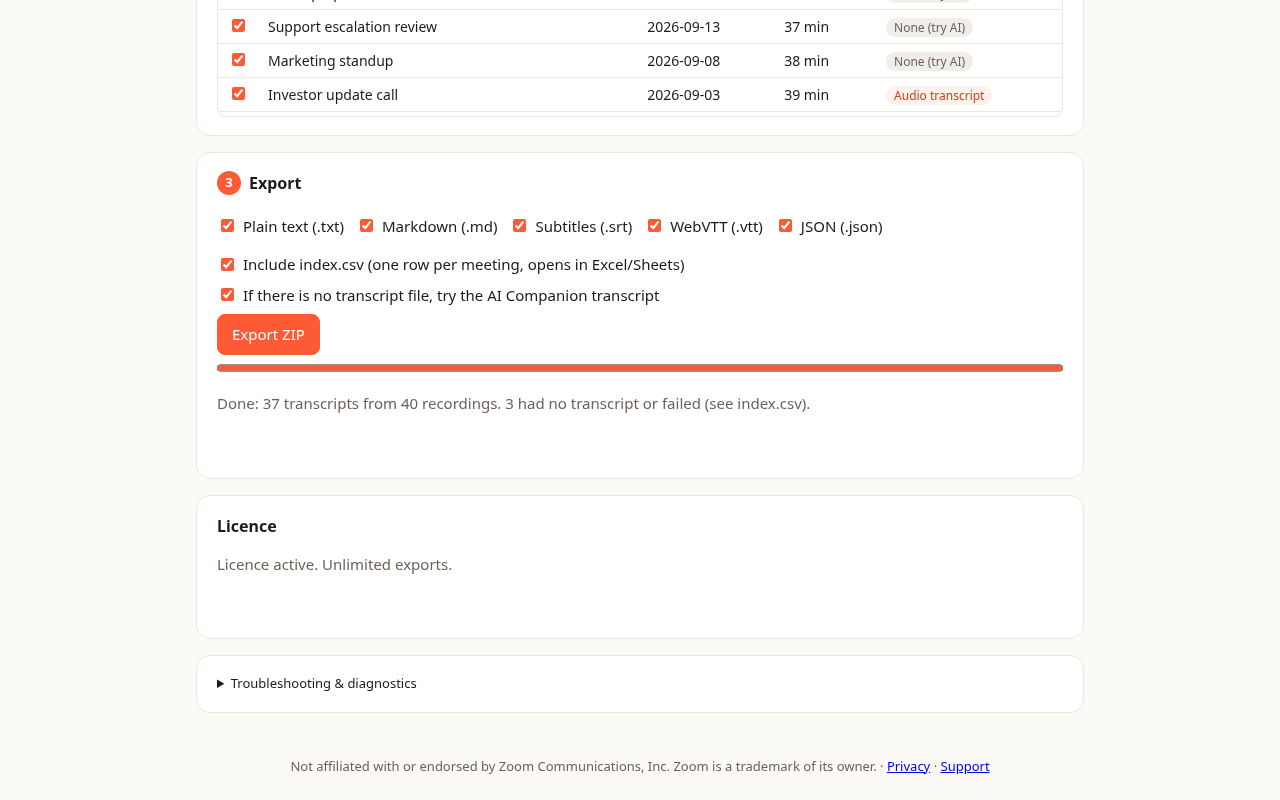The height and width of the screenshot is (800, 1280).
Task: Open the Privacy link in footer
Action: [x=908, y=766]
